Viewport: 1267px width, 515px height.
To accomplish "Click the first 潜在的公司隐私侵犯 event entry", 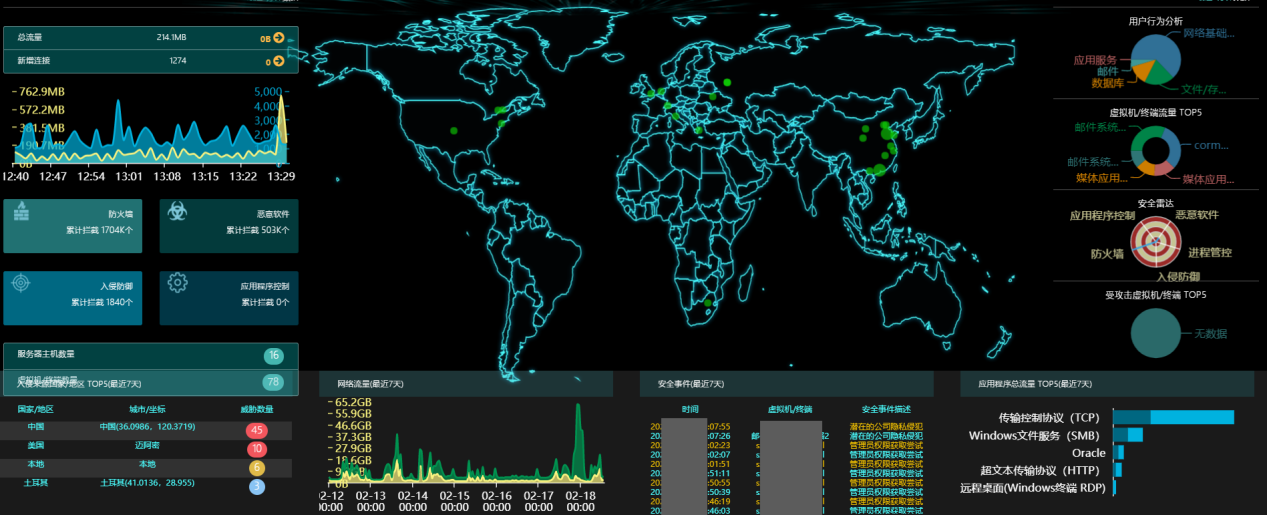I will (x=886, y=426).
